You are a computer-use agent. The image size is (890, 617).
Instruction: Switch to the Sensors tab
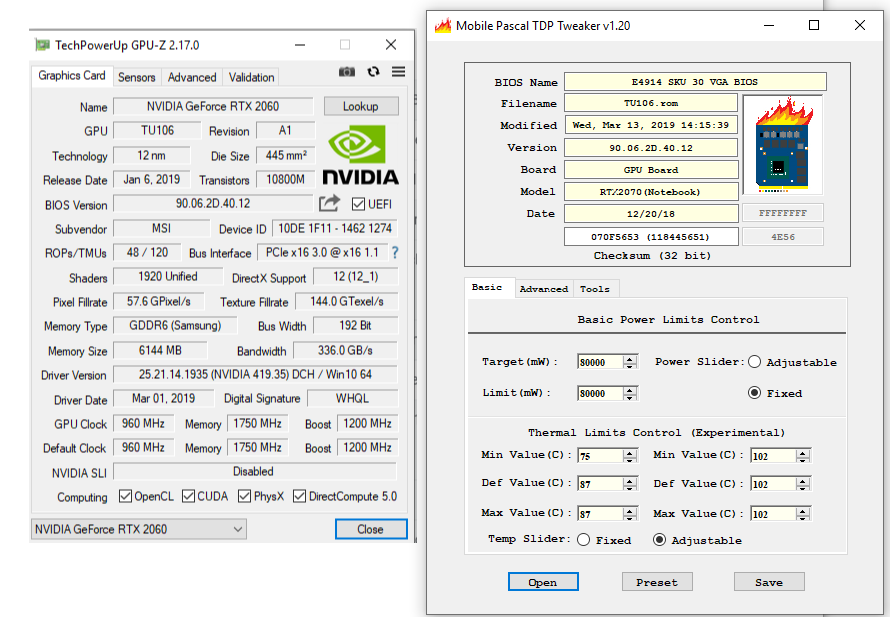(136, 77)
